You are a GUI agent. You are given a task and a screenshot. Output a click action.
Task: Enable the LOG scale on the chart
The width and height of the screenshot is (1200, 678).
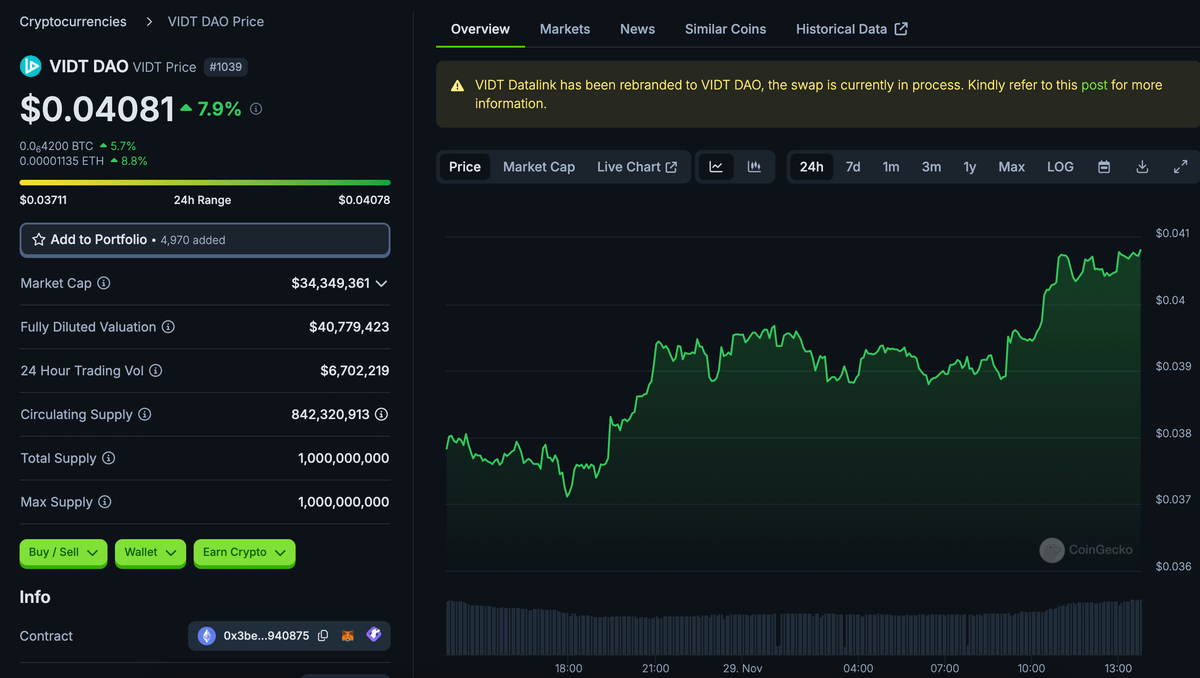[1059, 166]
